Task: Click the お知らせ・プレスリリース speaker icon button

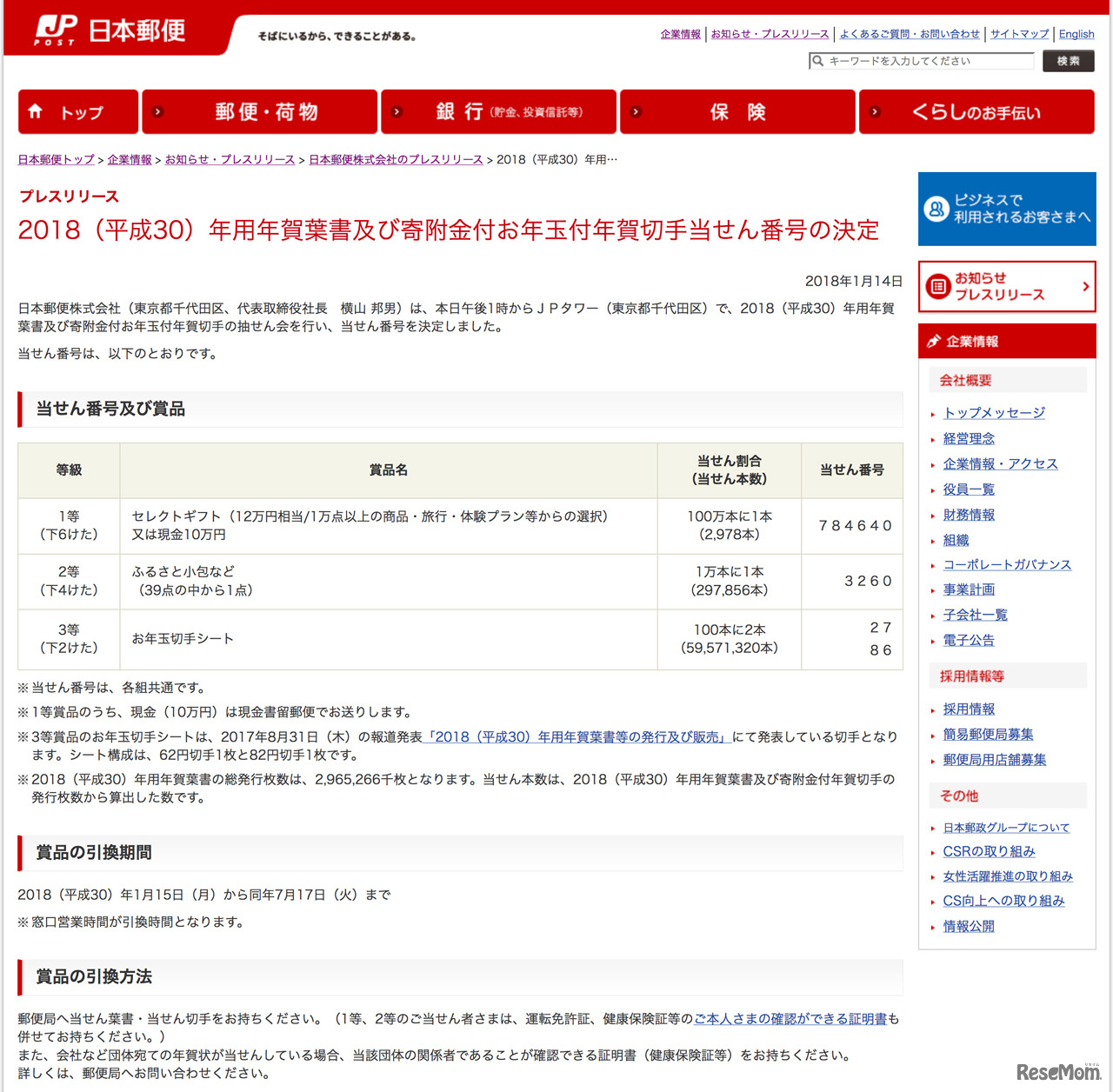Action: click(x=936, y=287)
